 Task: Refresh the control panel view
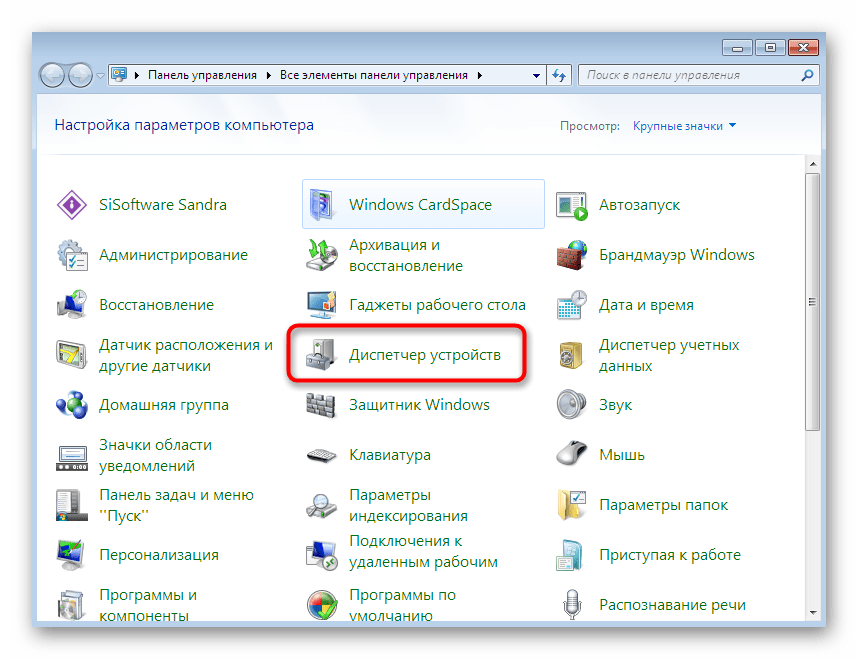[559, 76]
